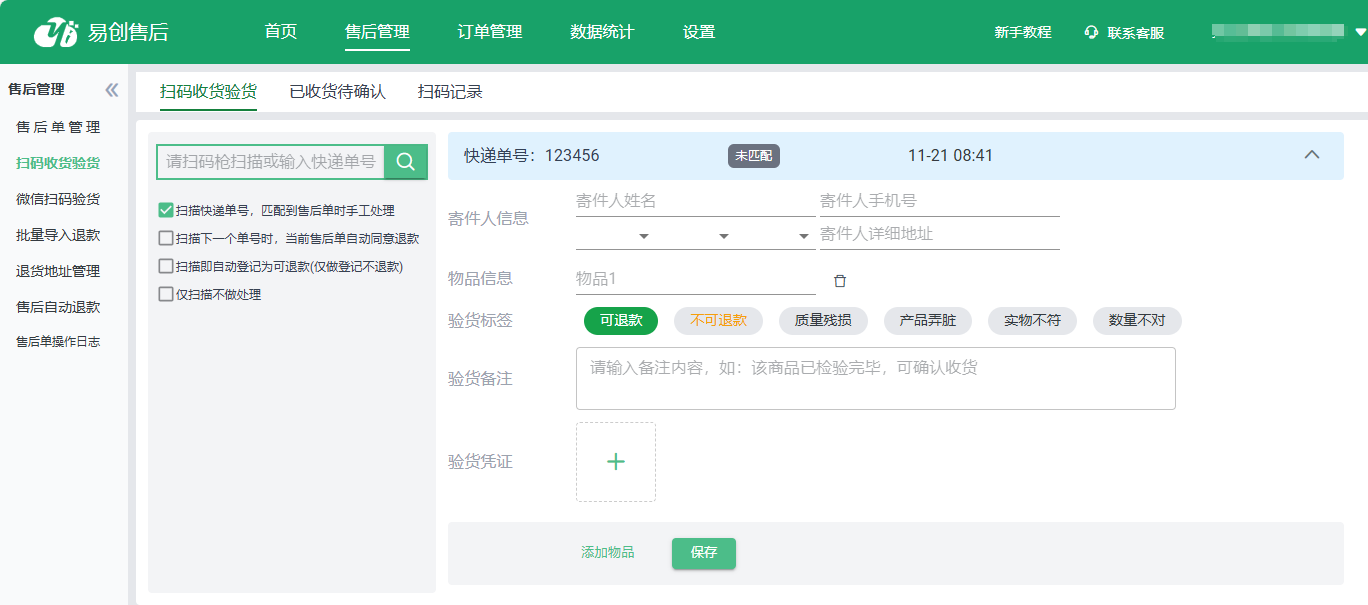Click the 验货备注 remarks text area
1368x605 pixels.
(875, 378)
